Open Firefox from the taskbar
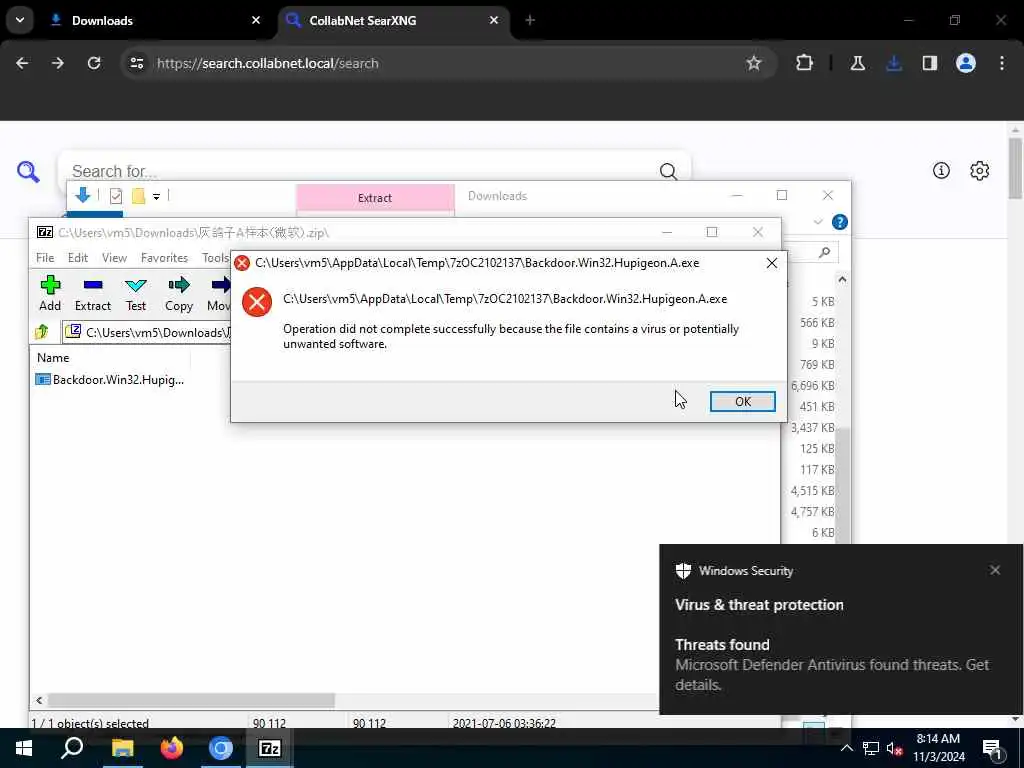Viewport: 1024px width, 768px height. coord(172,748)
